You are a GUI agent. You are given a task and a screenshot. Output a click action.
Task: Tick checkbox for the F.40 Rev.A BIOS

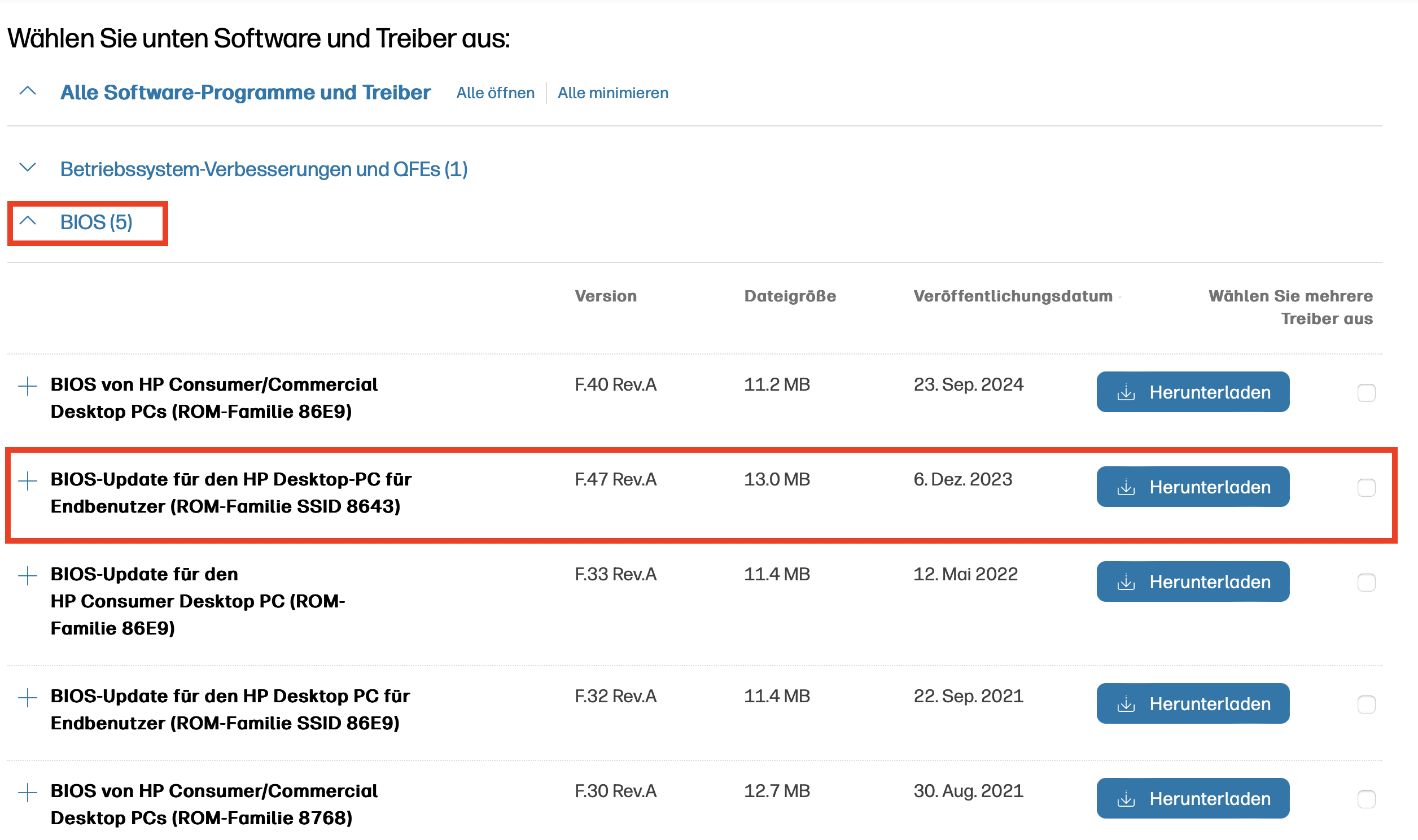point(1366,393)
